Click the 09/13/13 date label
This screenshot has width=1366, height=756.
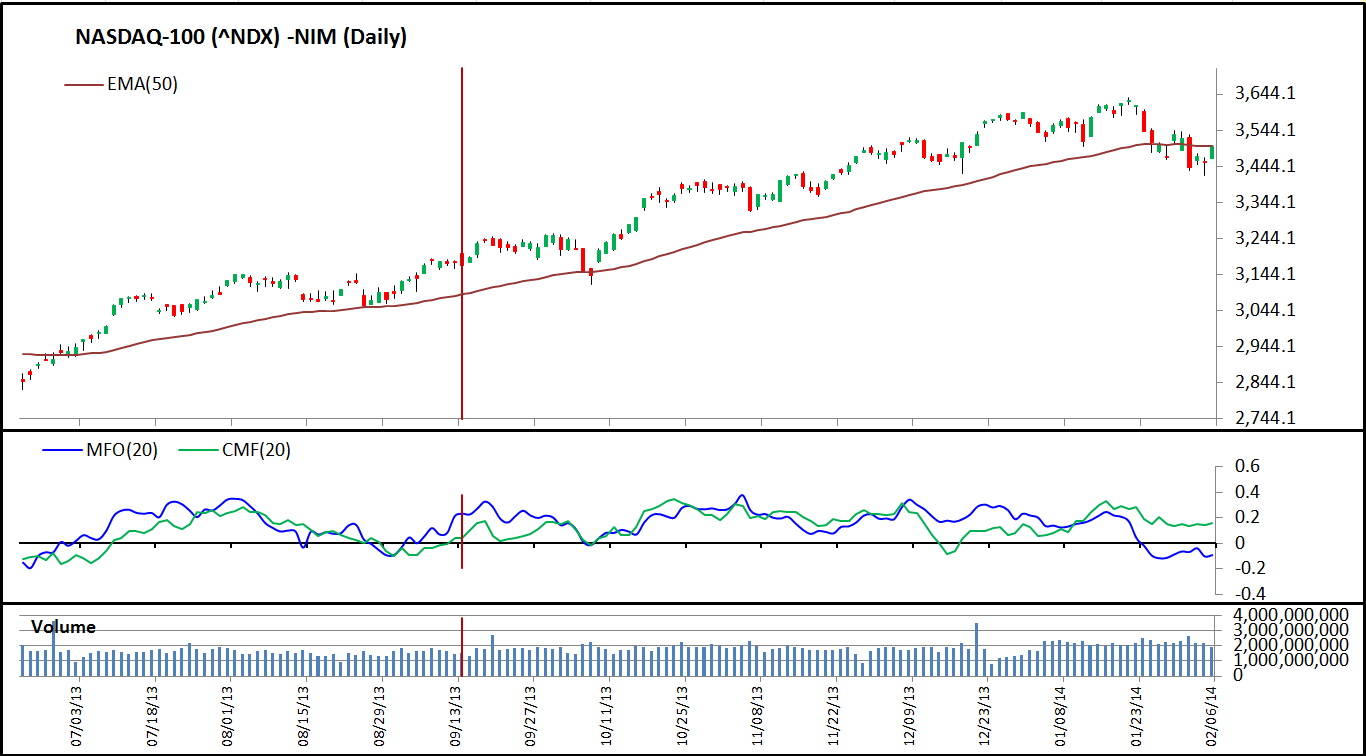click(457, 715)
